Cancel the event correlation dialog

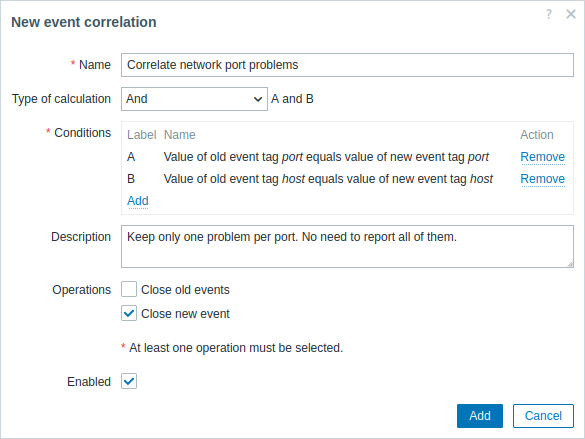(543, 416)
